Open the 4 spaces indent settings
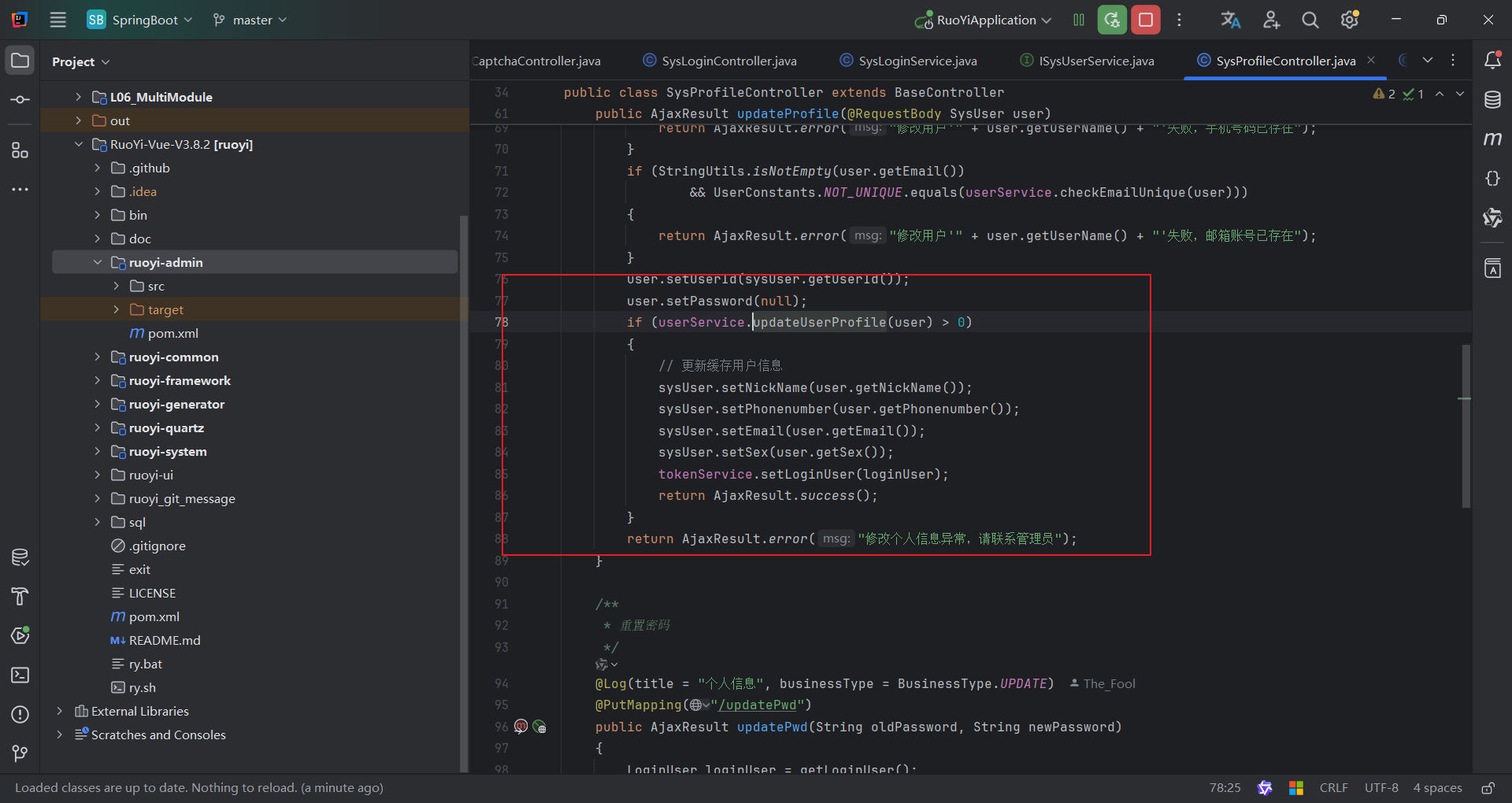This screenshot has width=1512, height=803. 1437,788
